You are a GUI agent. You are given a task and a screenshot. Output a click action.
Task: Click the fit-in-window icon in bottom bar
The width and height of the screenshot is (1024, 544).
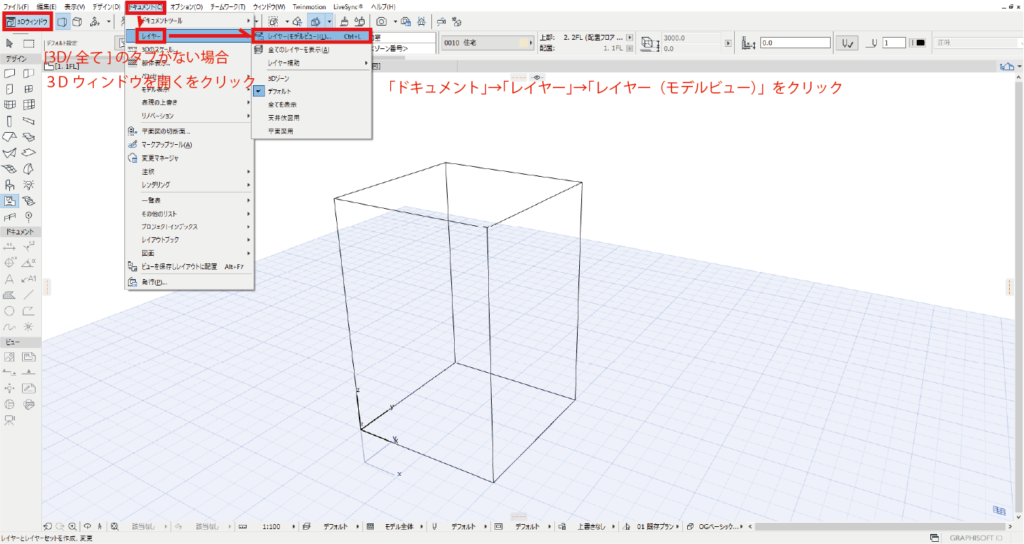114,526
